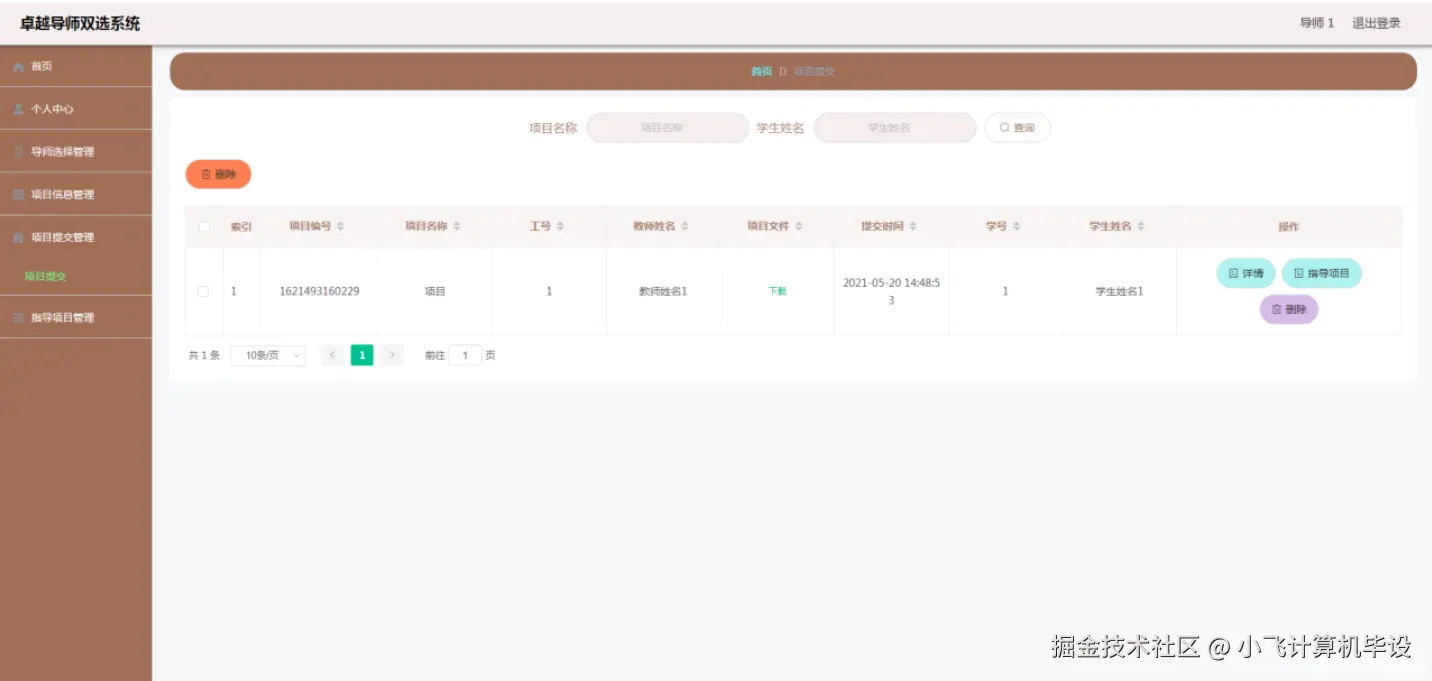This screenshot has width=1432, height=681.
Task: Click the 2021-05-20 14:48:53 timestamp
Action: [891, 291]
